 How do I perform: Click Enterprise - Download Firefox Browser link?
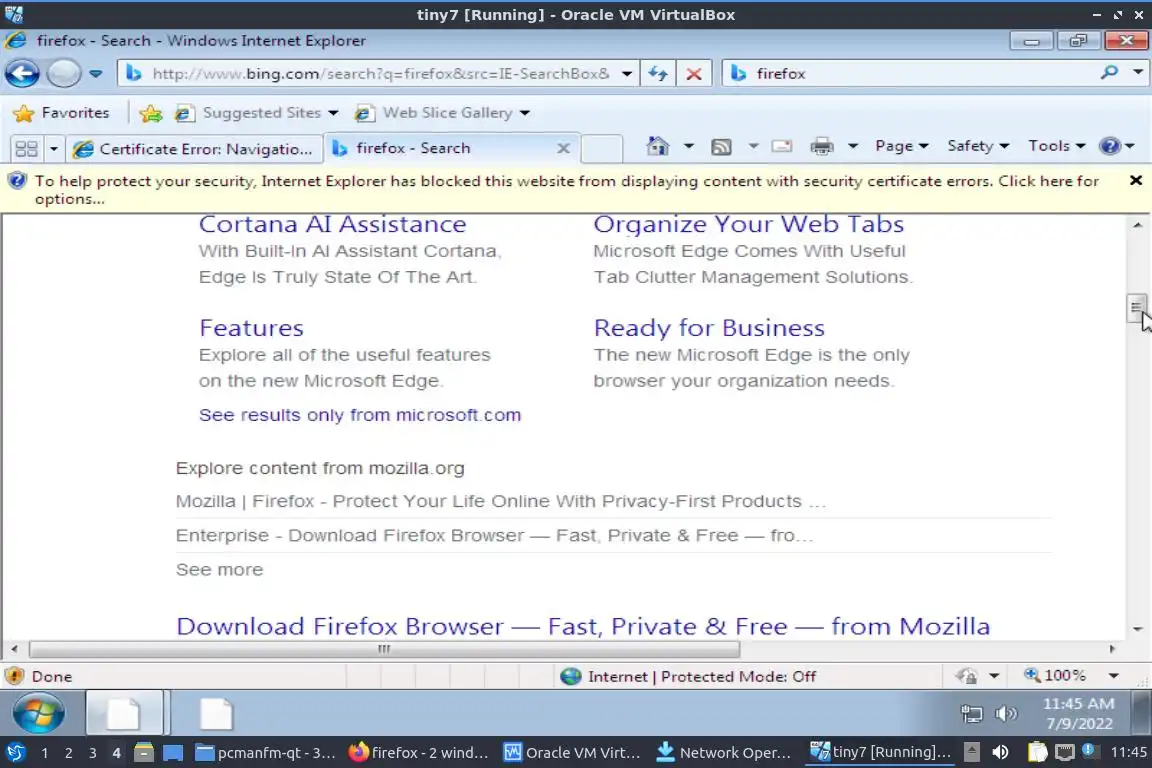tap(494, 536)
